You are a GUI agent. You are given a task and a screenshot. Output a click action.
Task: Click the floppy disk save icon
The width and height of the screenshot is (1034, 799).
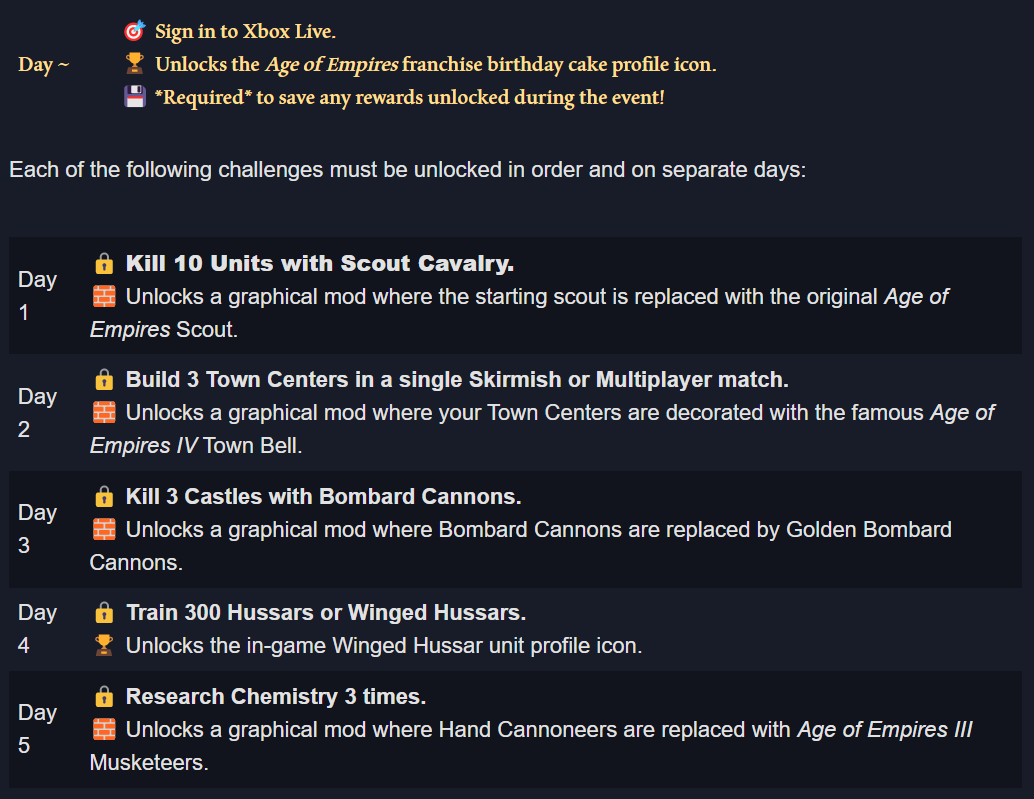pos(135,96)
